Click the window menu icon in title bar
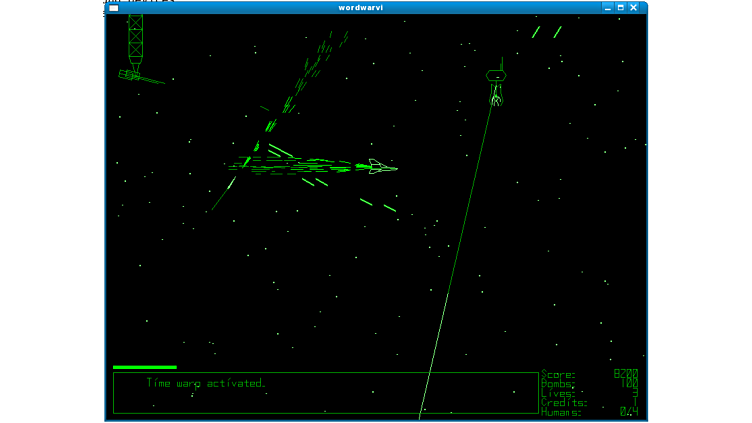Image resolution: width=752 pixels, height=423 pixels. 113,7
